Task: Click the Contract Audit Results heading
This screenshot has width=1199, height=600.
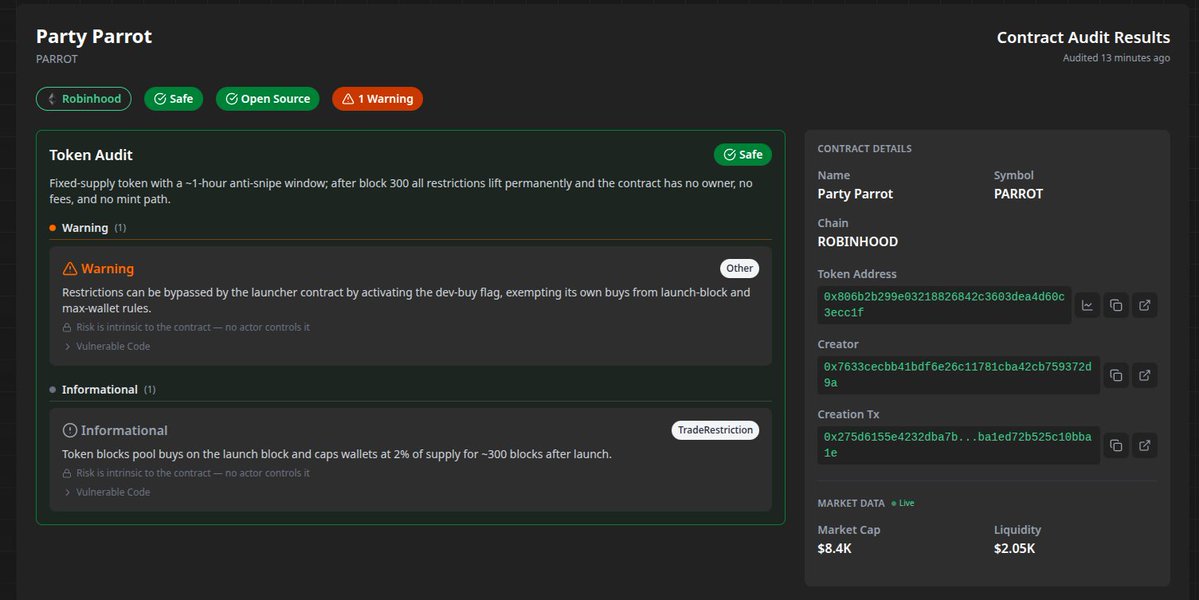Action: coord(1084,37)
